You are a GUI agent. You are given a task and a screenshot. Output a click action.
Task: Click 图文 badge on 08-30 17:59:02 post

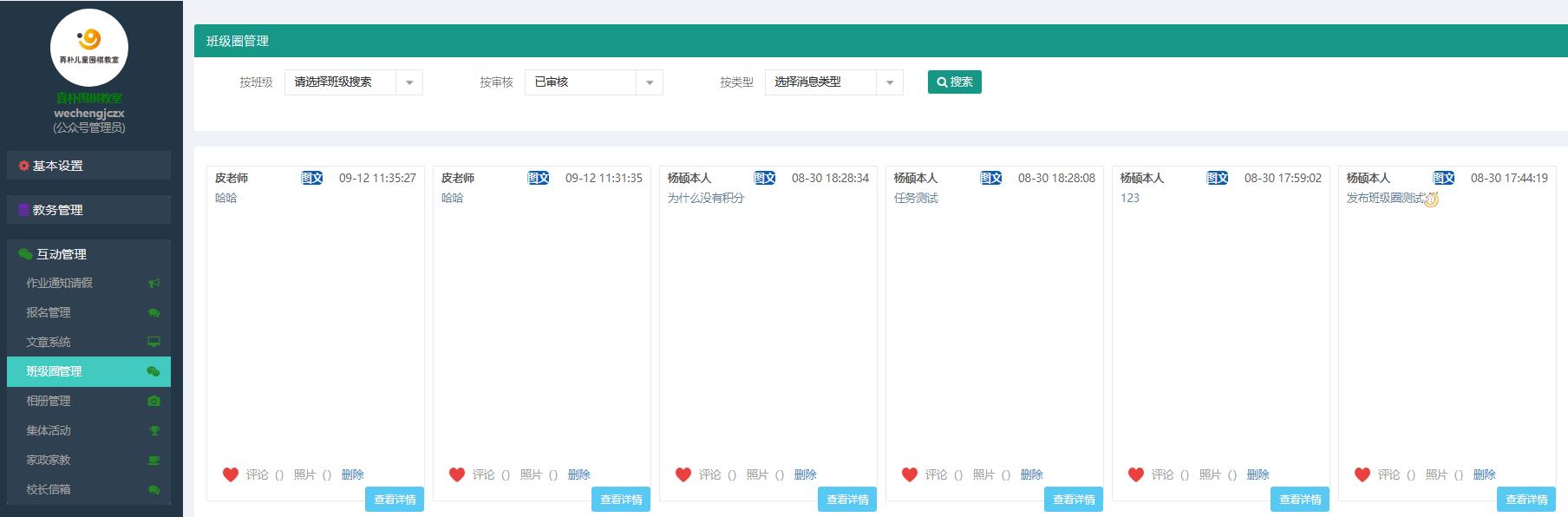pos(1218,178)
